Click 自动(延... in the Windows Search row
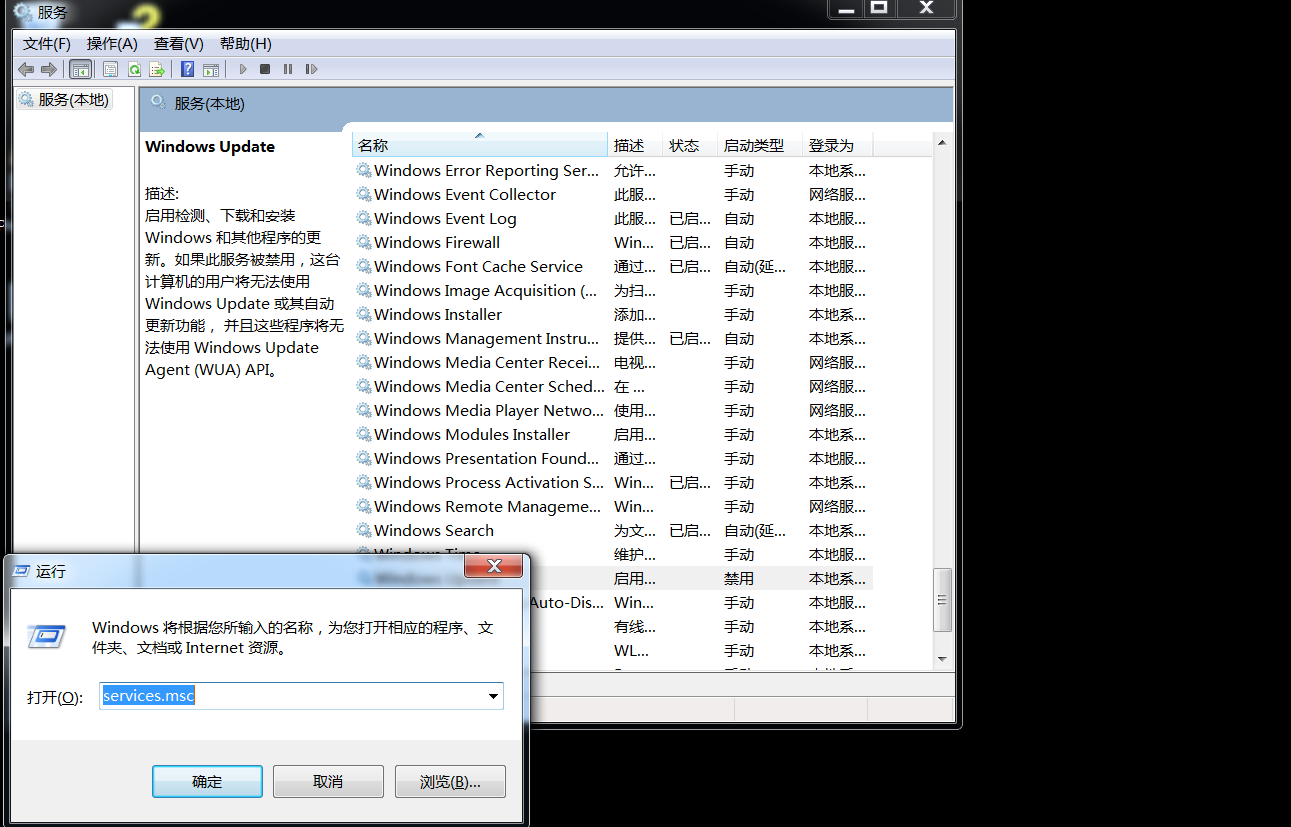Image resolution: width=1291 pixels, height=827 pixels. [x=755, y=530]
